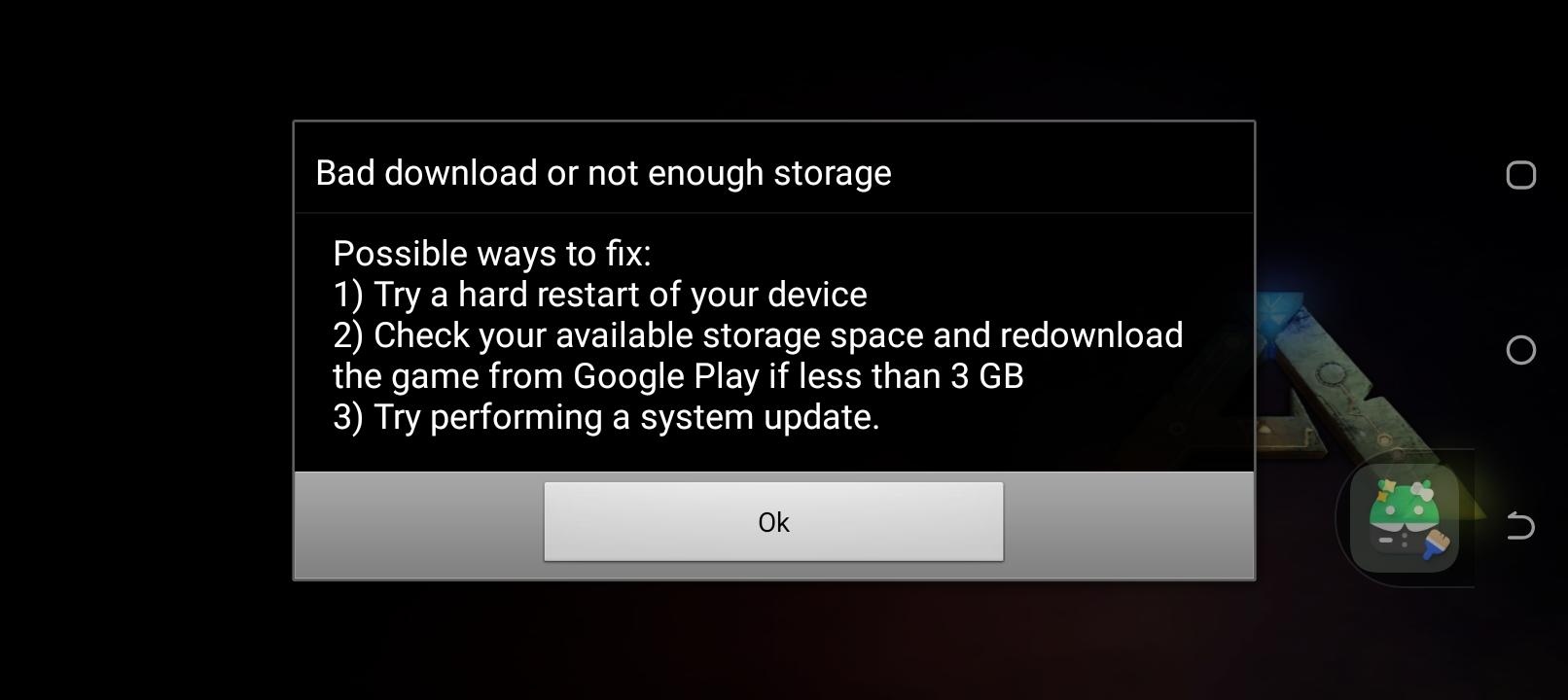
Task: Tap the Ok button in the dialog
Action: [x=773, y=521]
